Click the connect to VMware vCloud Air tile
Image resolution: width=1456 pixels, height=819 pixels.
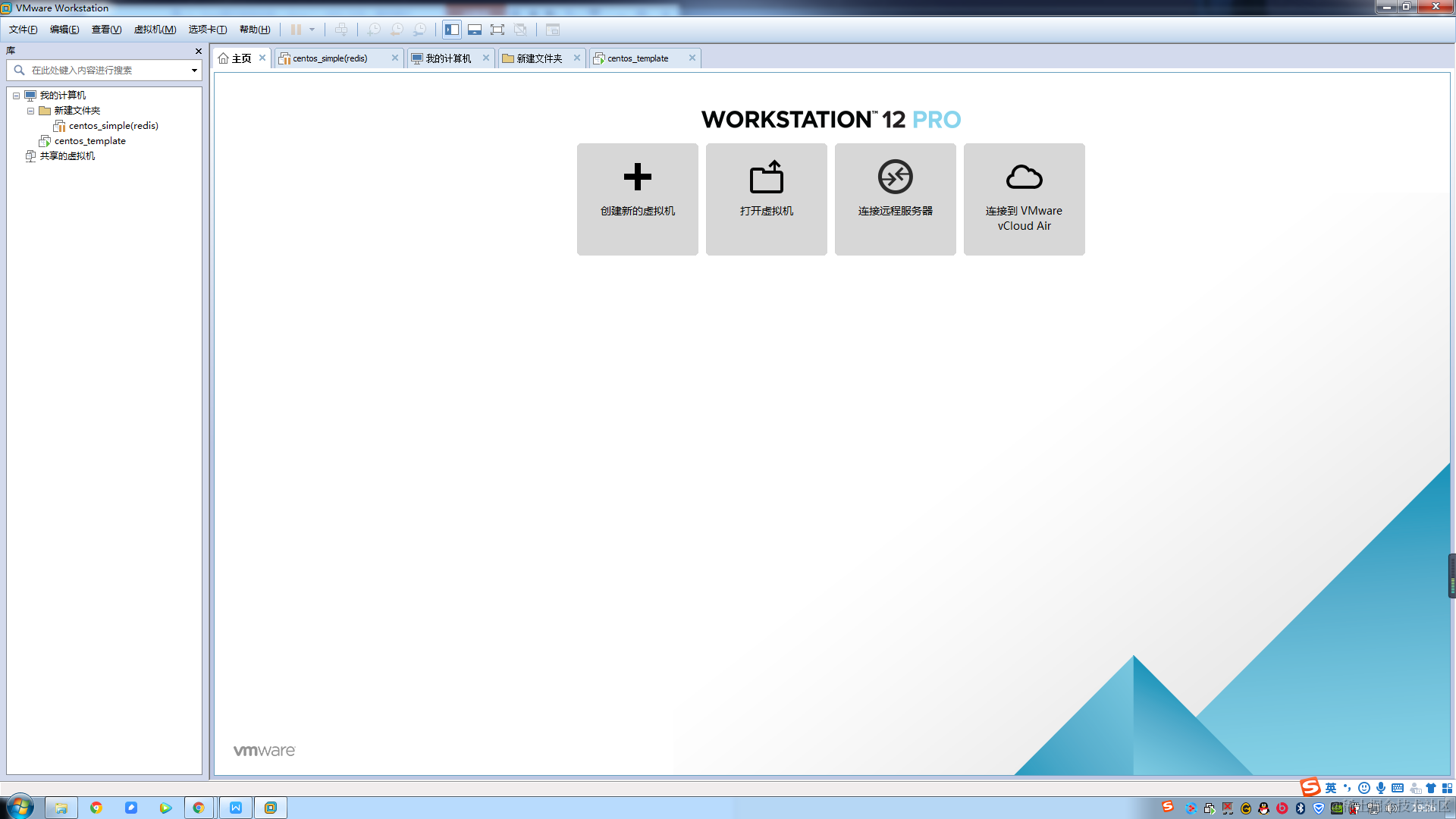click(1024, 199)
